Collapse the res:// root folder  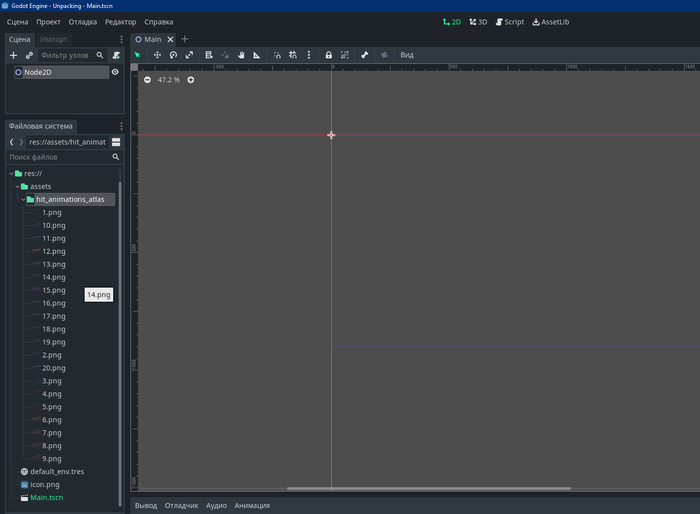[x=11, y=173]
